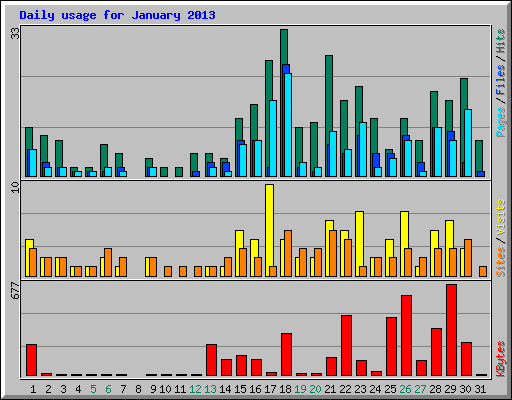Click the red KBytes bar for day 1
Screen dimensions: 512x400
[31, 360]
